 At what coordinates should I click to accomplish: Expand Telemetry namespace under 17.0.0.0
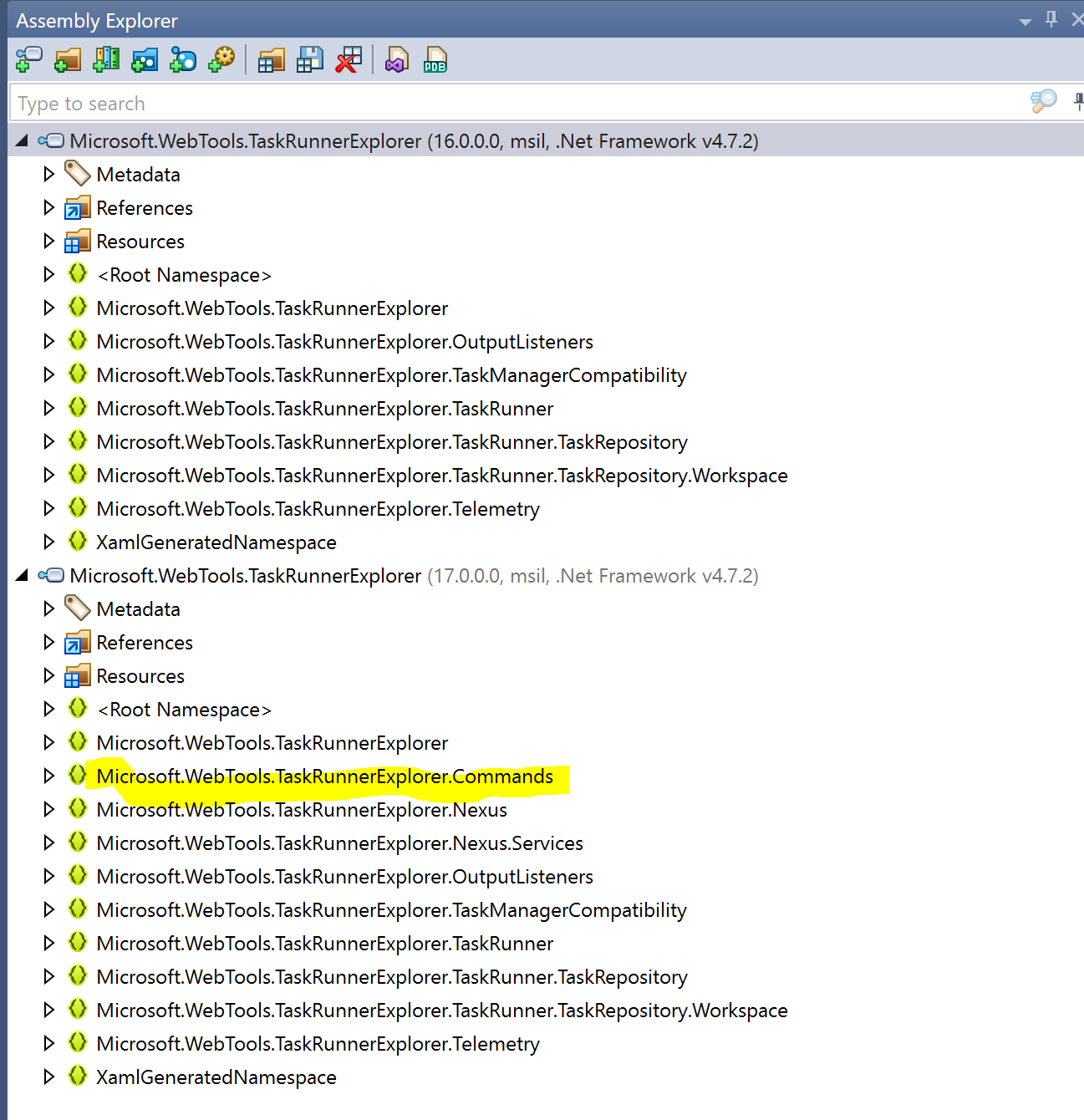coord(48,1043)
